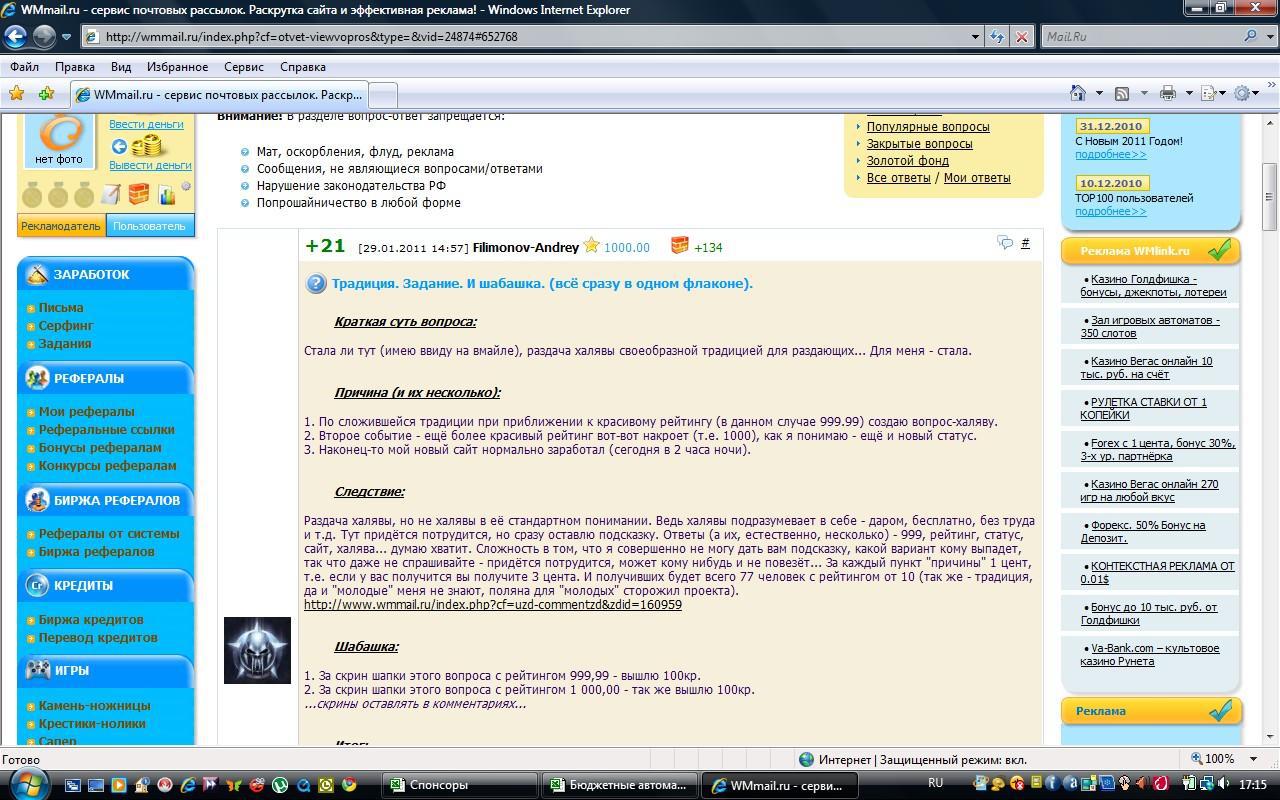Open the search provider dropdown arrow
1280x800 pixels.
click(1268, 37)
